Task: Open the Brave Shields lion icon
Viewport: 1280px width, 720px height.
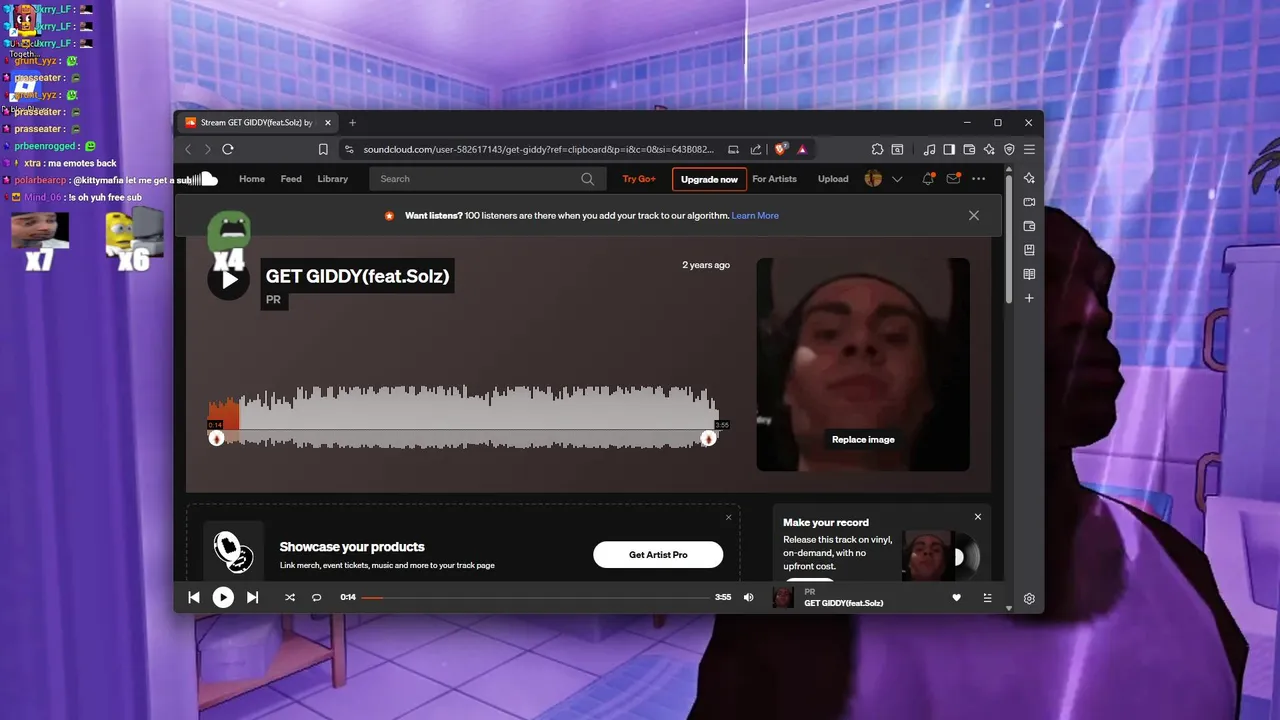Action: (781, 149)
